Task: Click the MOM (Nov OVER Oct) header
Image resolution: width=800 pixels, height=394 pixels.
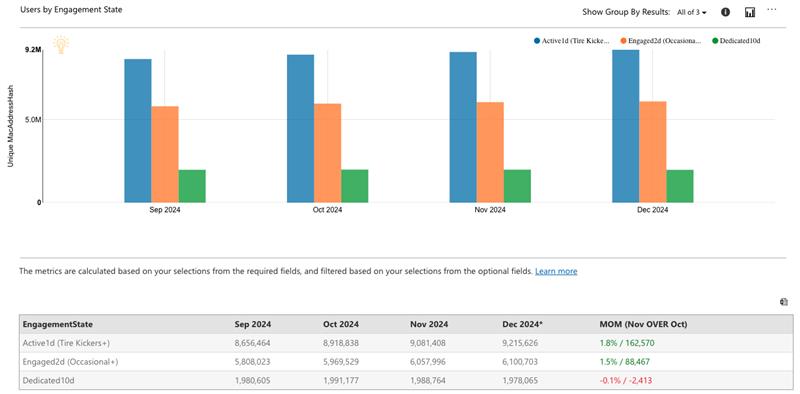Action: click(x=643, y=324)
